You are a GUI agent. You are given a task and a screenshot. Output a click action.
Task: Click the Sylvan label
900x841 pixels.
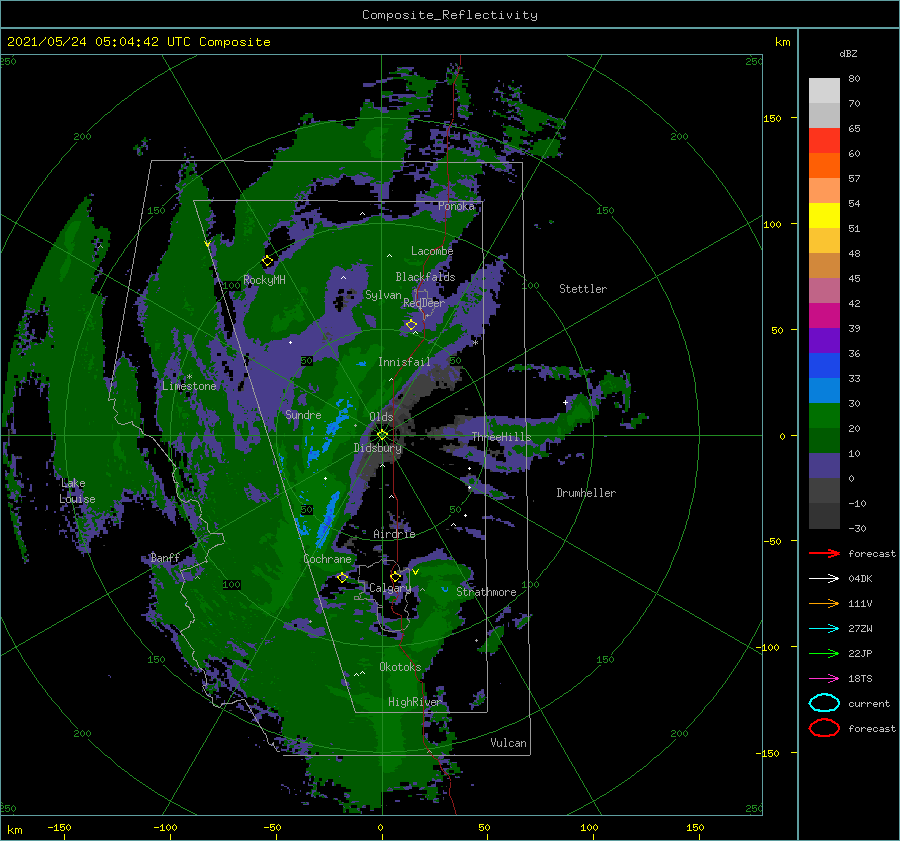pos(383,295)
